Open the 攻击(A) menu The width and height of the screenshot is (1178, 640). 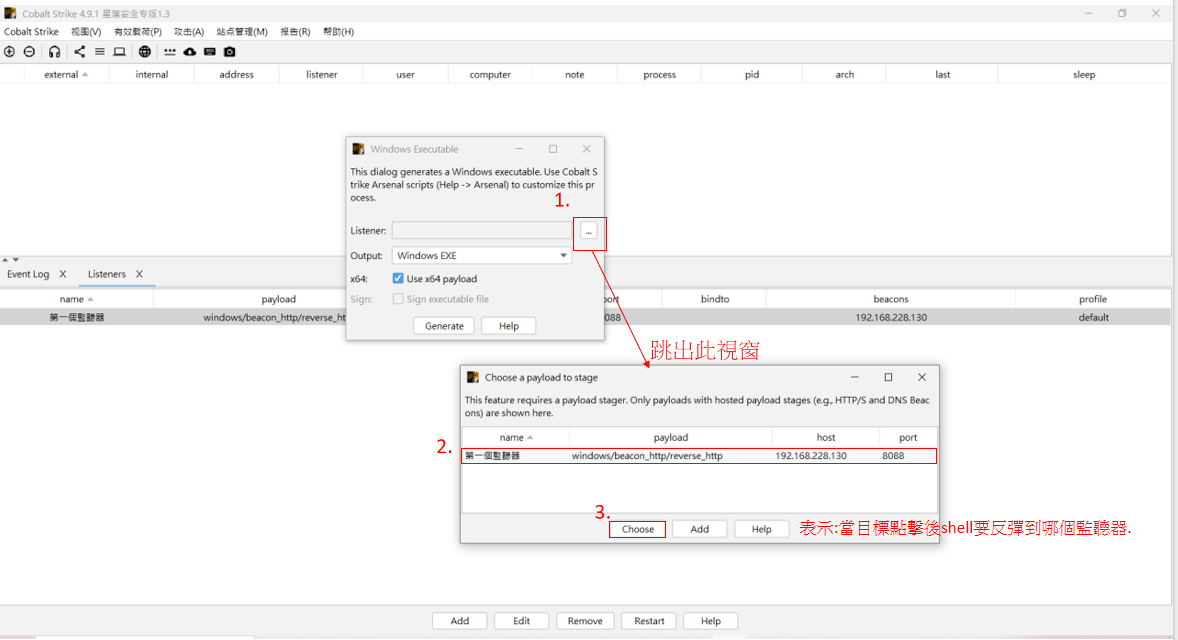[x=189, y=32]
